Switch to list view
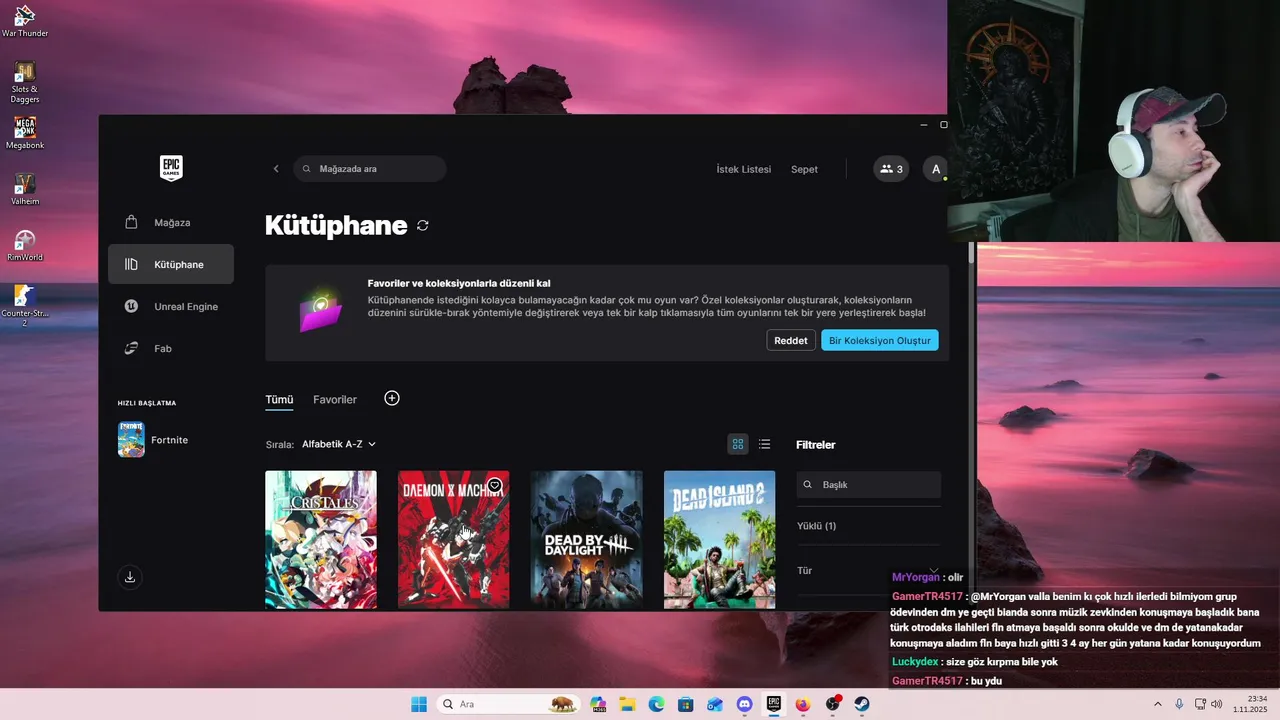 765,444
